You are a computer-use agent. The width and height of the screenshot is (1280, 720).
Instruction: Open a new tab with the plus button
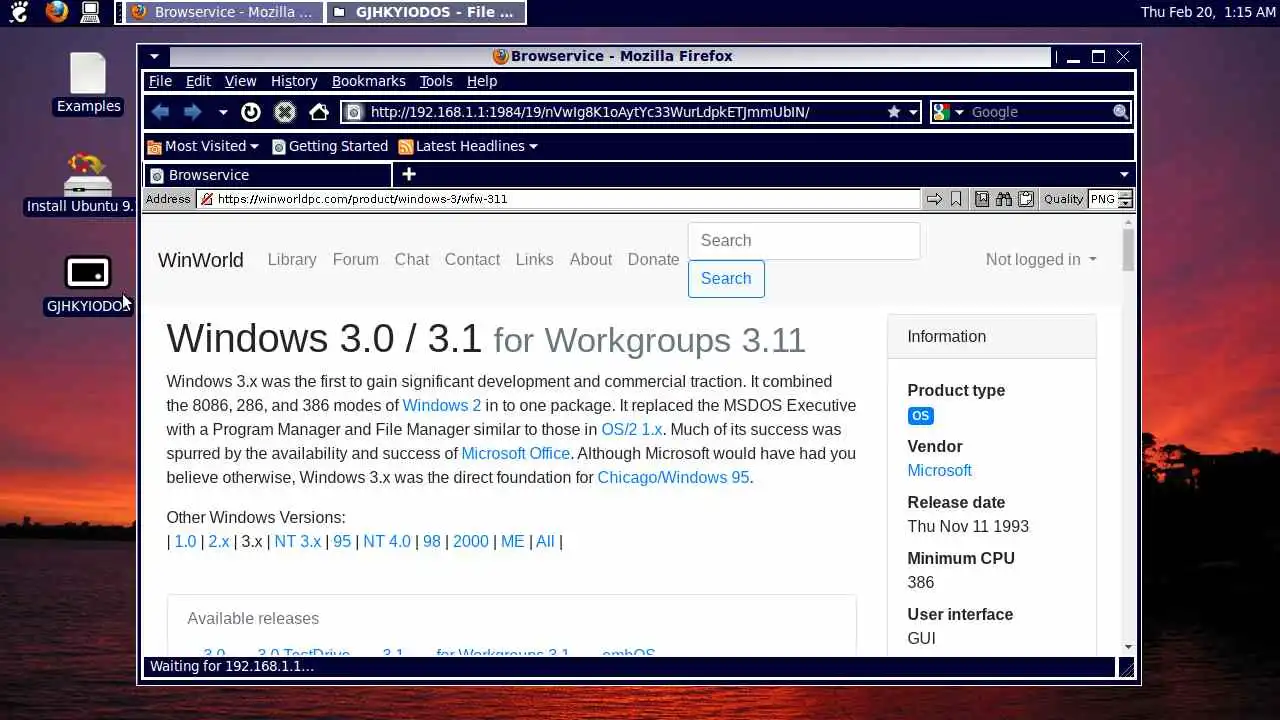coord(409,175)
